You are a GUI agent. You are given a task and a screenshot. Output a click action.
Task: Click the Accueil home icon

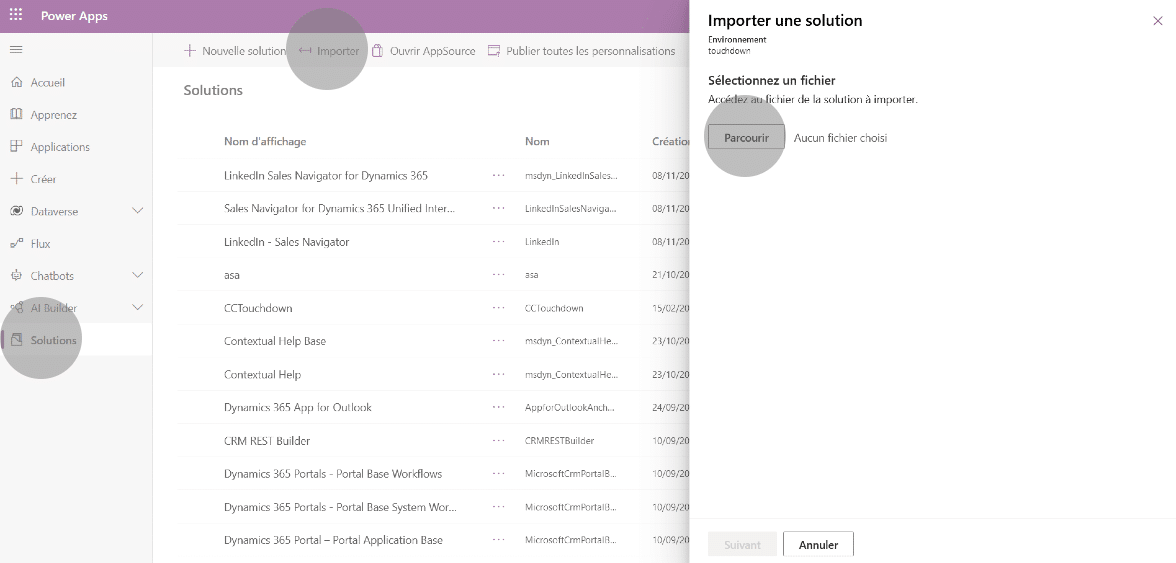pyautogui.click(x=16, y=82)
